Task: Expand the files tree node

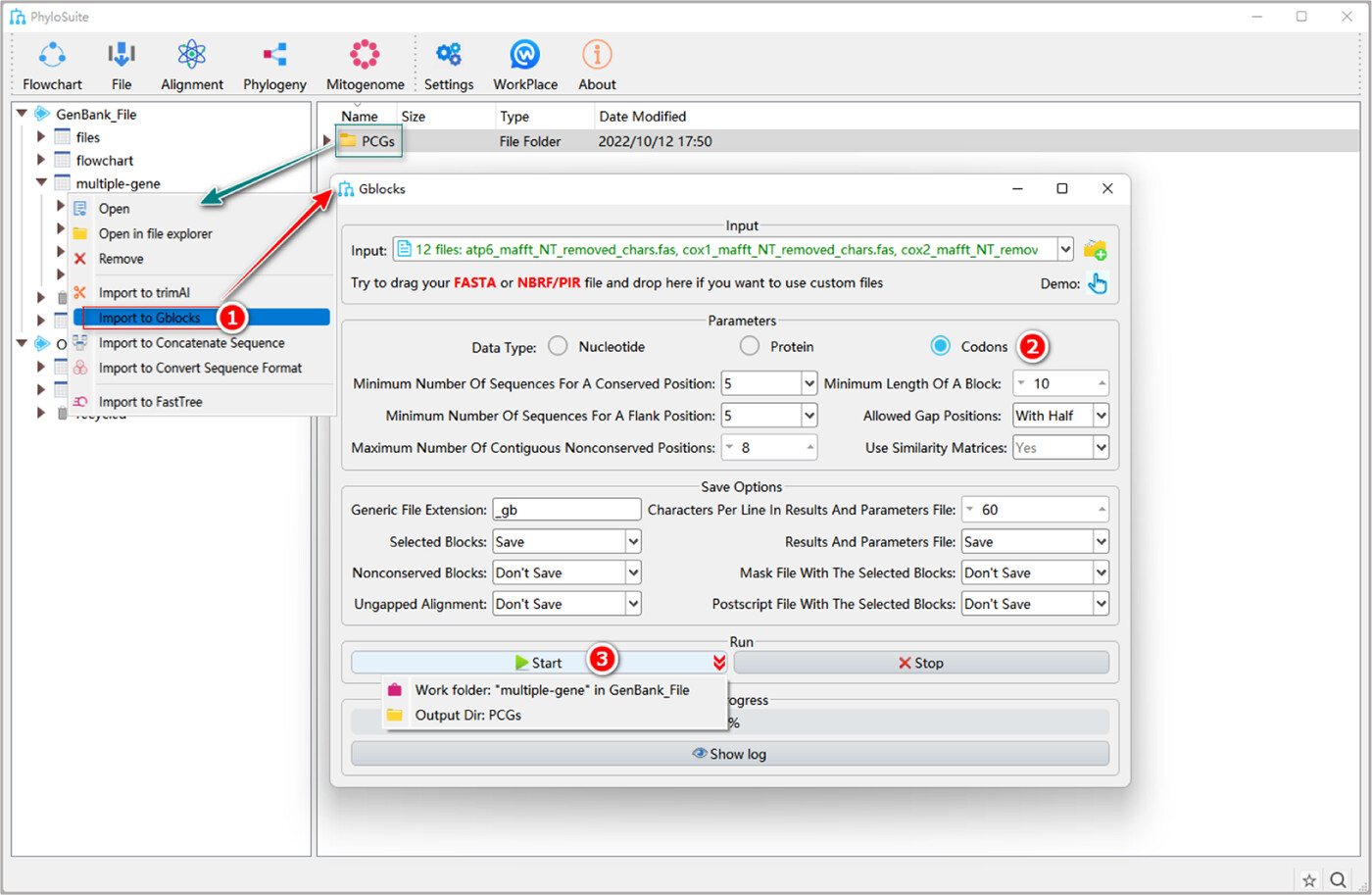Action: [41, 137]
